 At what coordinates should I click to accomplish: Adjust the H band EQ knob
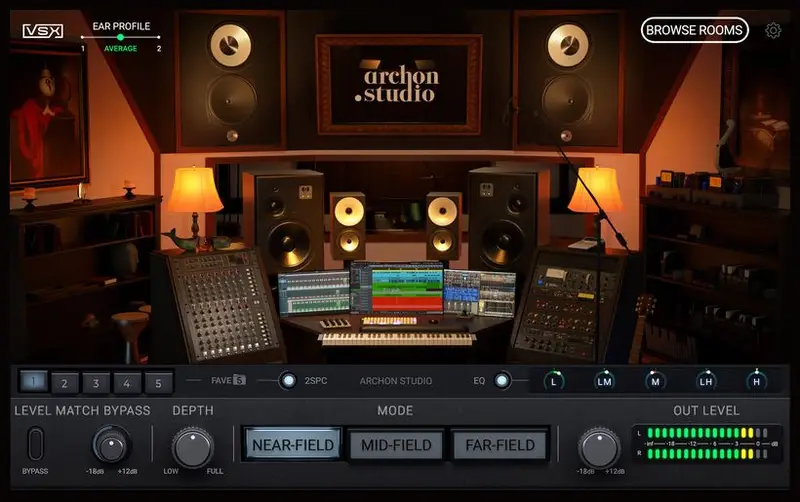756,381
